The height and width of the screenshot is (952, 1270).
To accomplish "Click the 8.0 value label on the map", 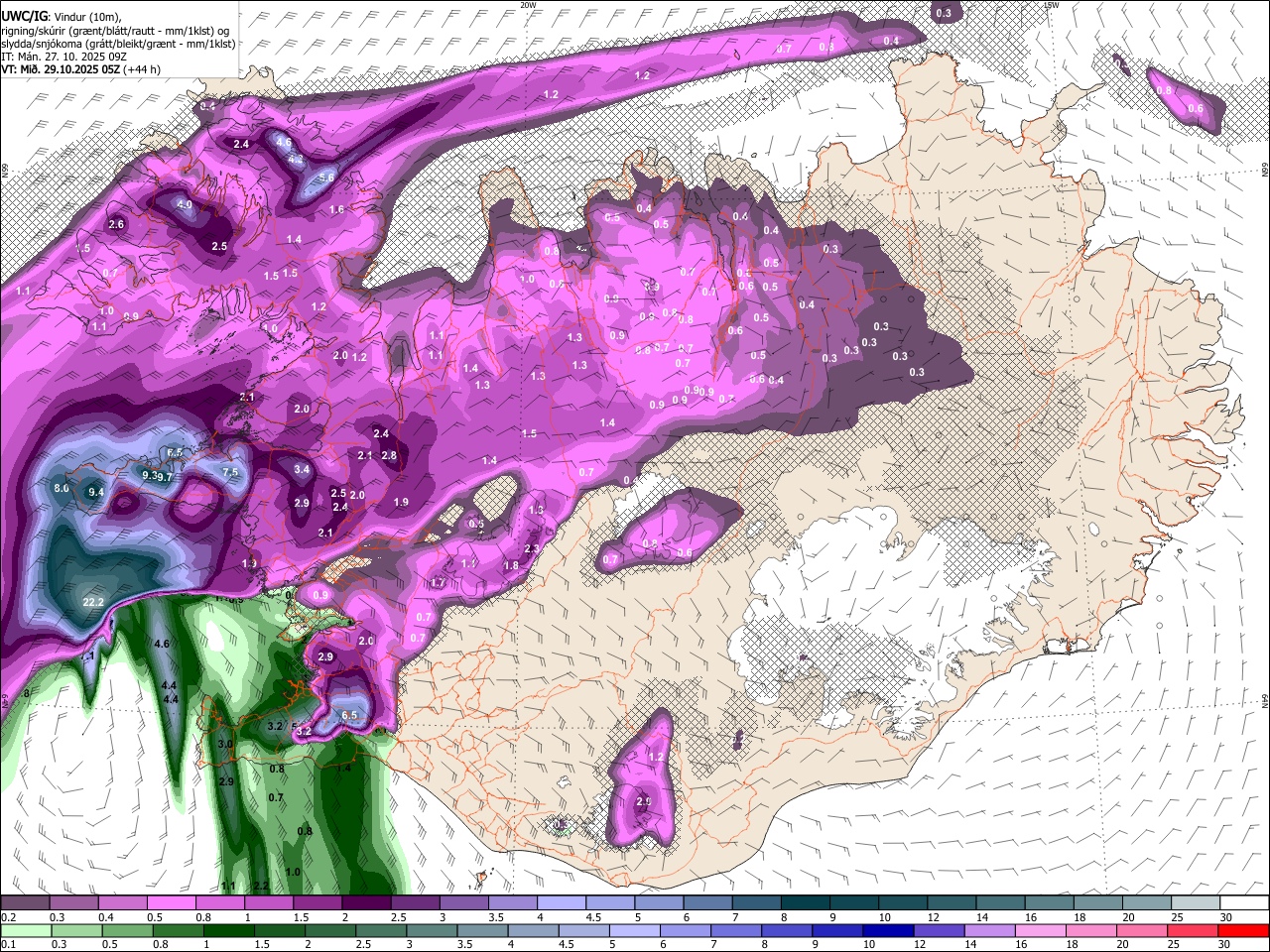I will (62, 488).
